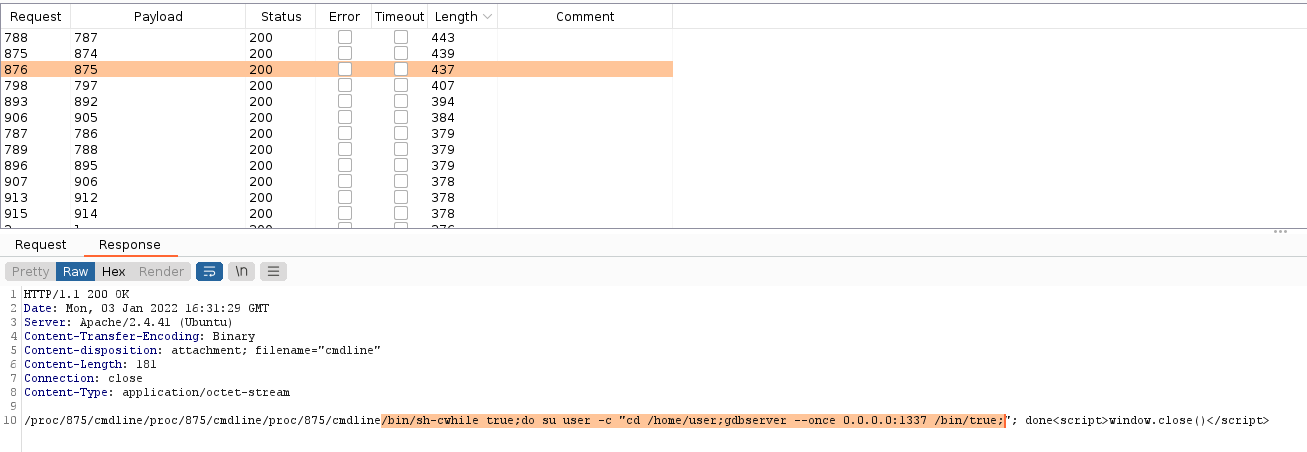
Task: Select the Response tab
Action: click(x=129, y=245)
